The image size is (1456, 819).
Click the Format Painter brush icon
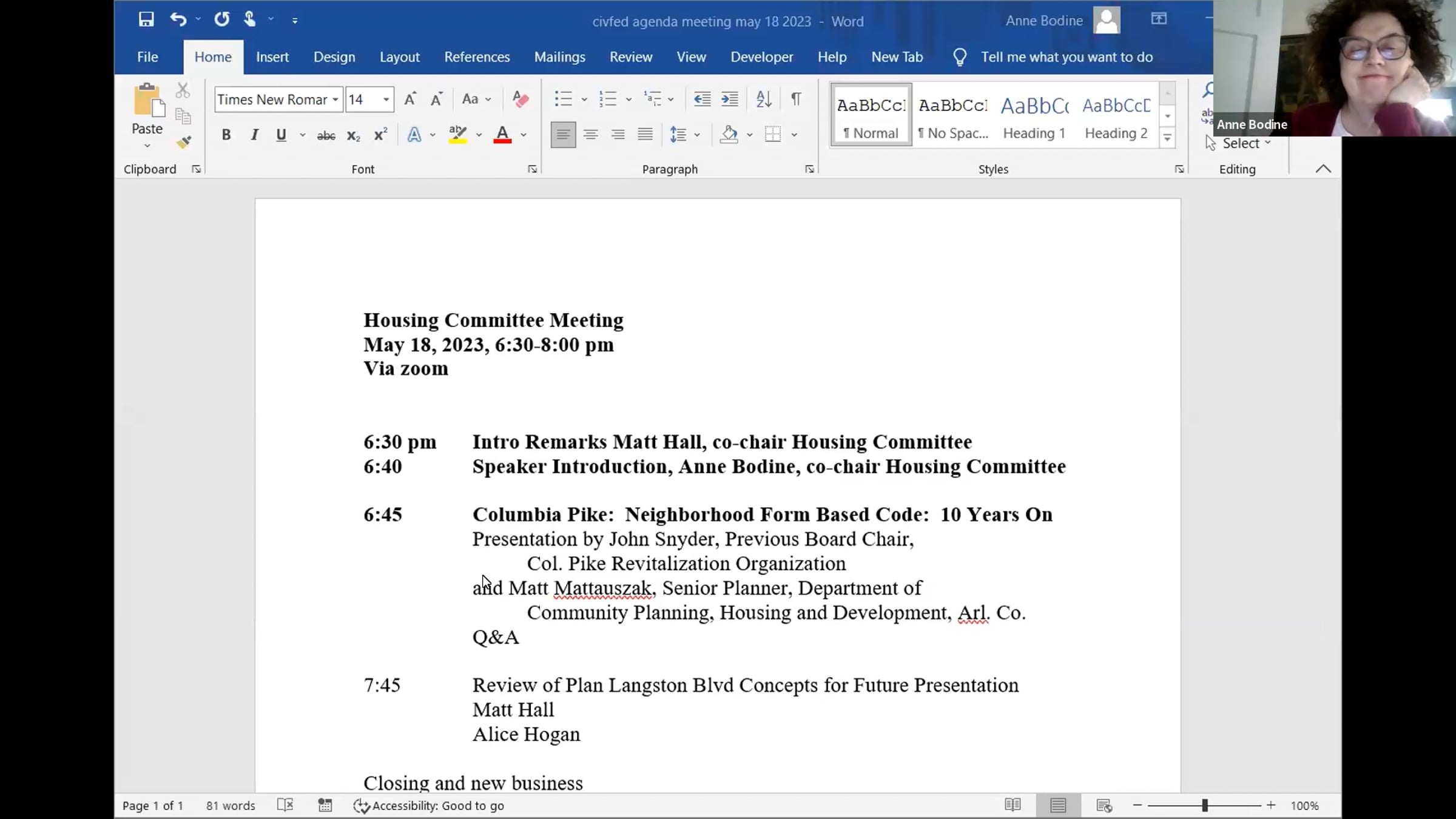(184, 143)
